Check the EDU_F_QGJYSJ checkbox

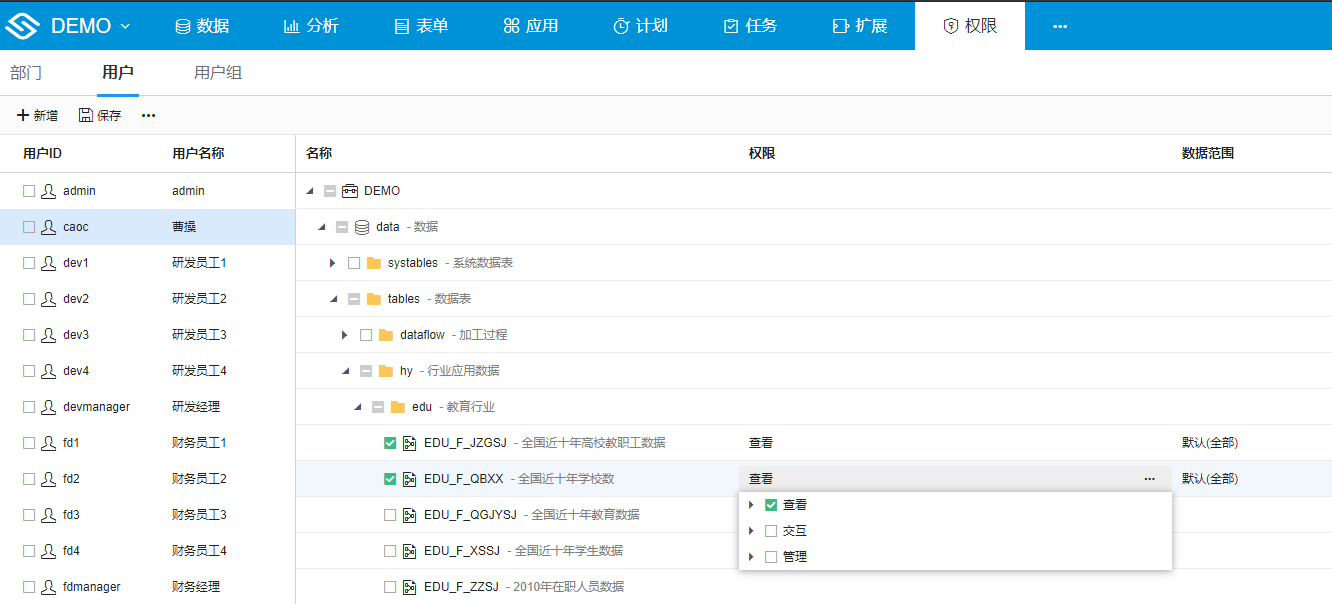tap(389, 514)
